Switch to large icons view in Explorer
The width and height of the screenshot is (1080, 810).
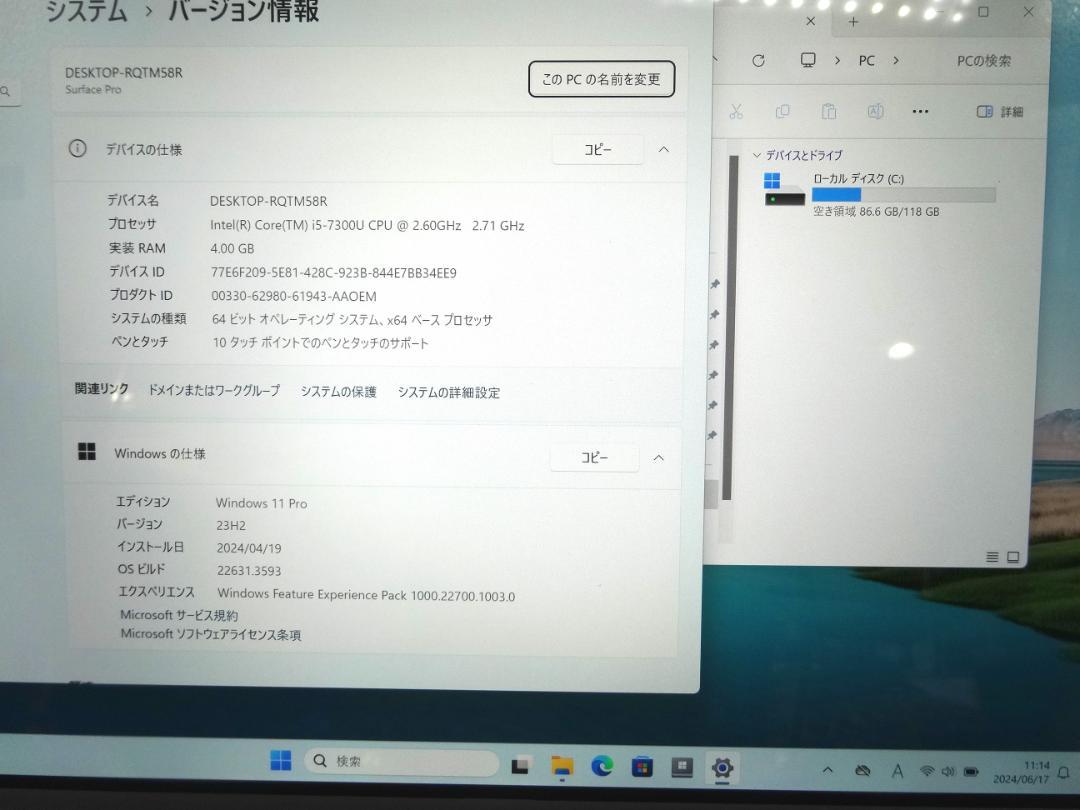click(x=1013, y=557)
